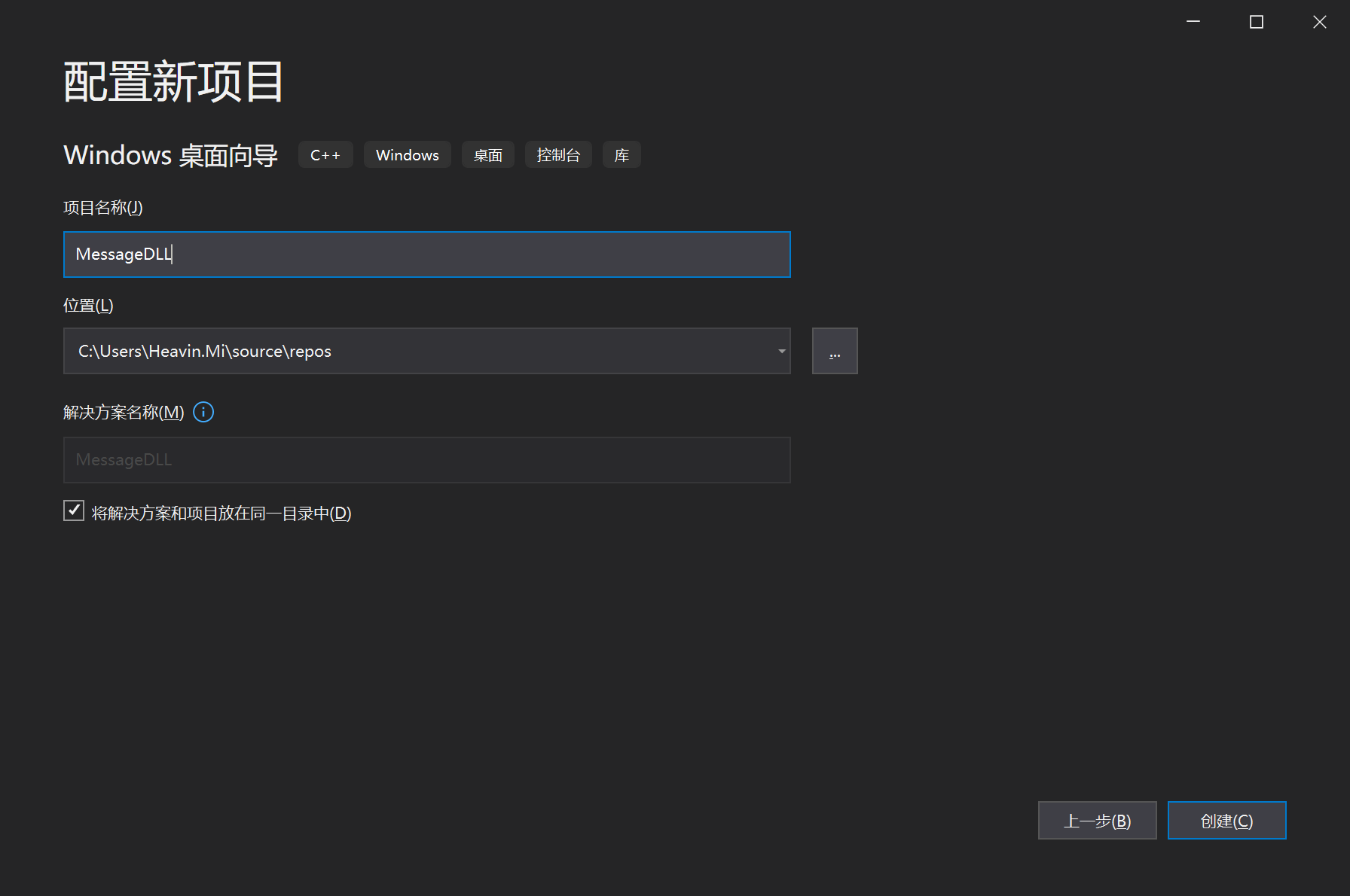Viewport: 1350px width, 896px height.
Task: Click the 桌面 tag
Action: pos(488,155)
